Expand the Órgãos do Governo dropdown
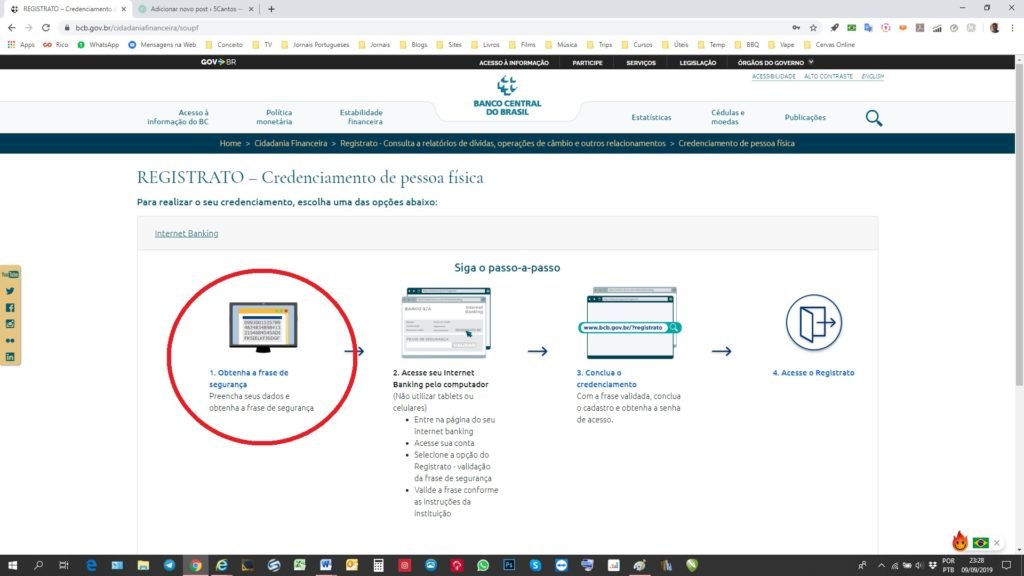This screenshot has height=576, width=1024. (775, 63)
